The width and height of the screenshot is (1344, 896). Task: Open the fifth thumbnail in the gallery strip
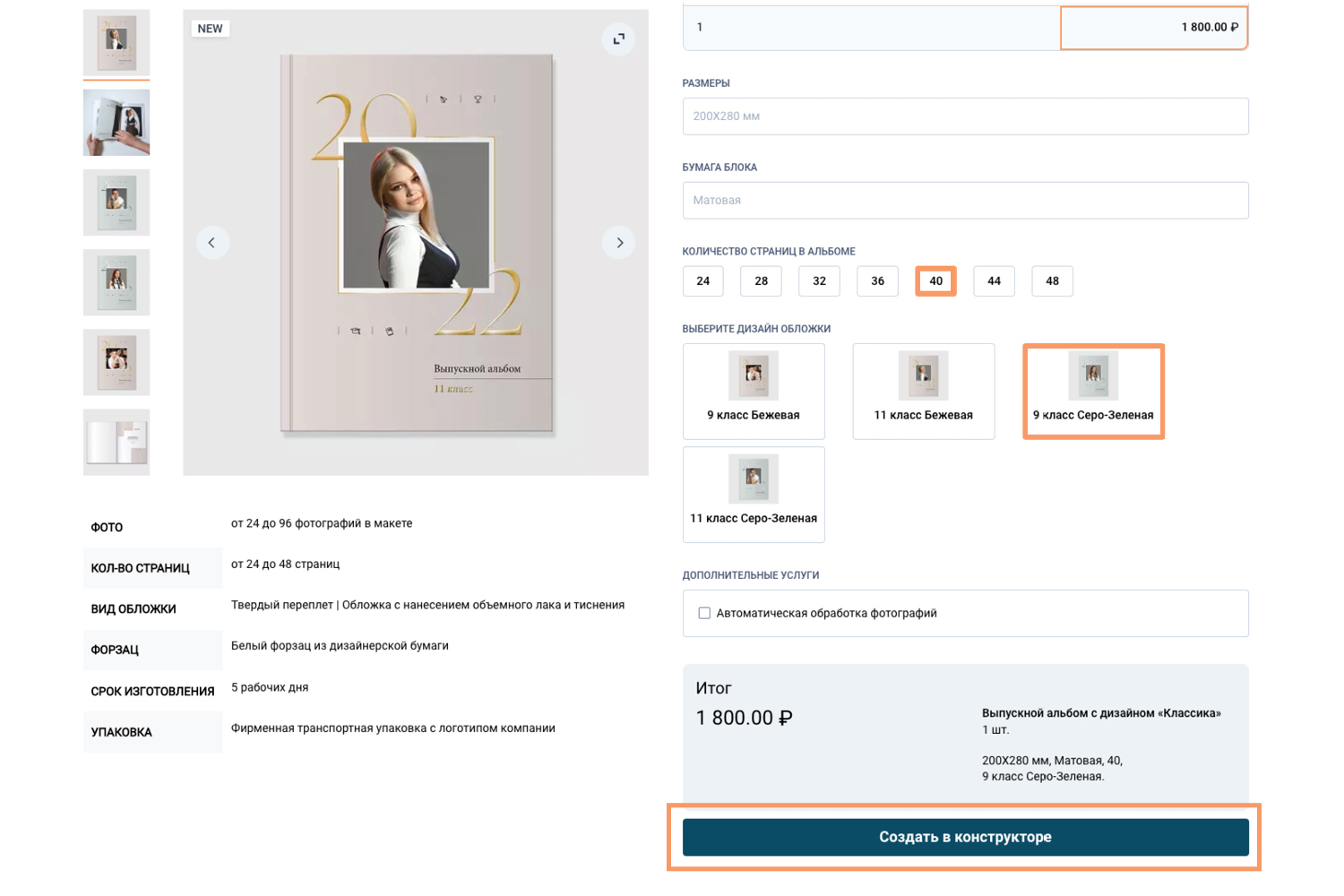(x=116, y=363)
